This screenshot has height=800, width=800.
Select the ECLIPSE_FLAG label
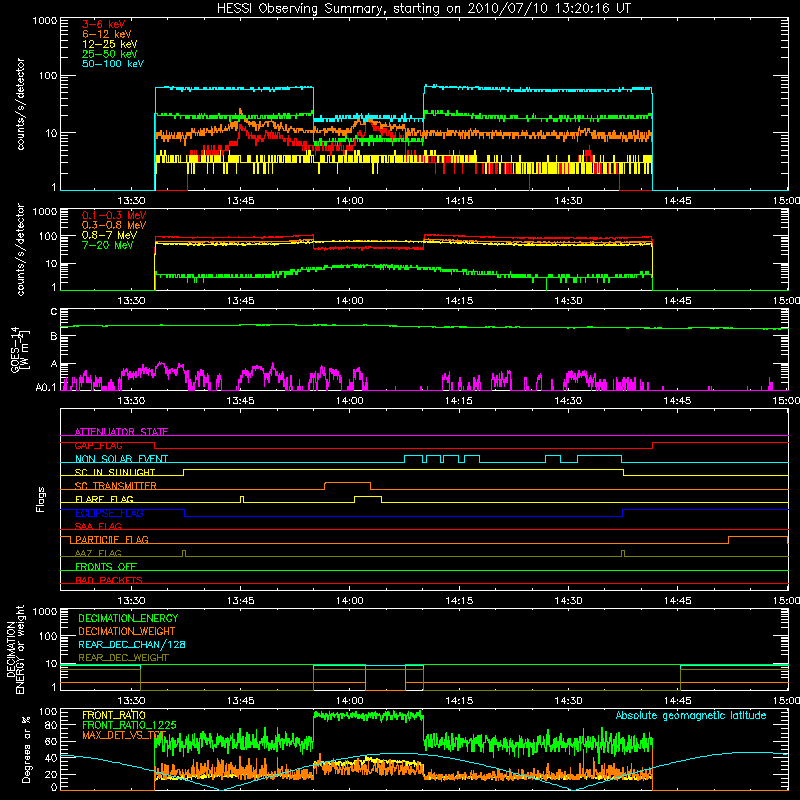coord(109,513)
